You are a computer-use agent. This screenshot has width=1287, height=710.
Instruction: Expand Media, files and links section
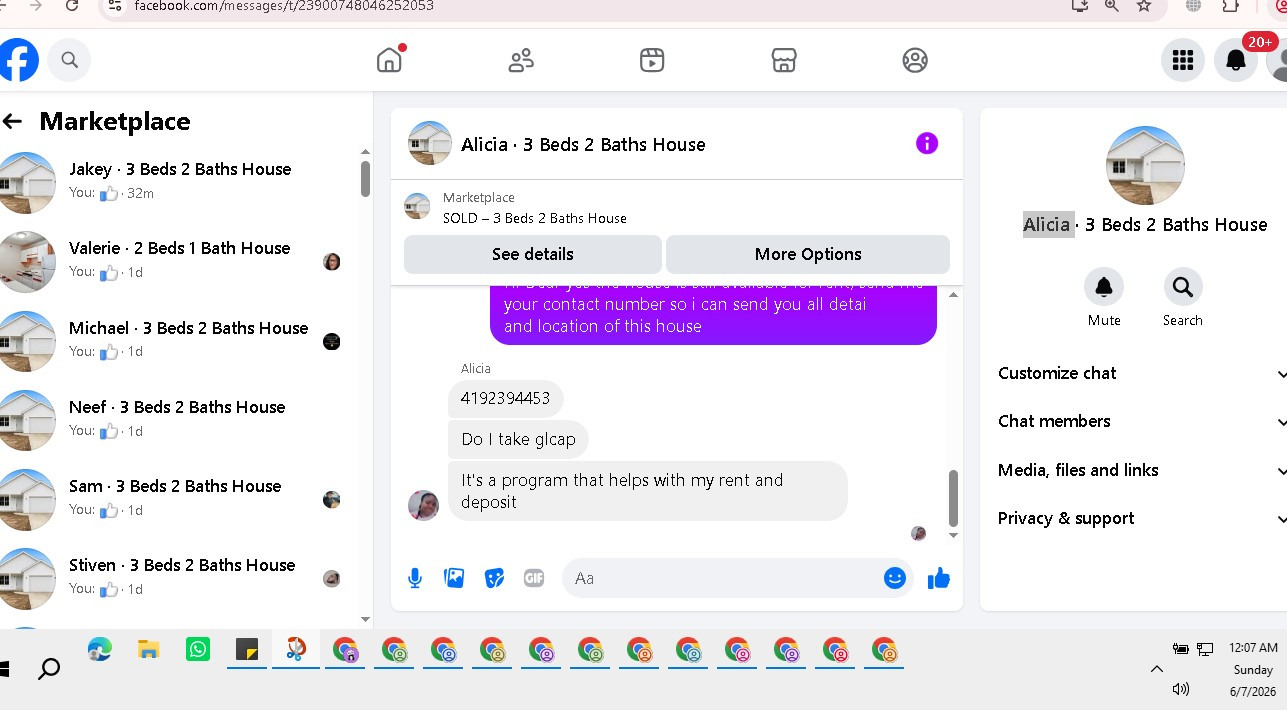(x=1141, y=470)
